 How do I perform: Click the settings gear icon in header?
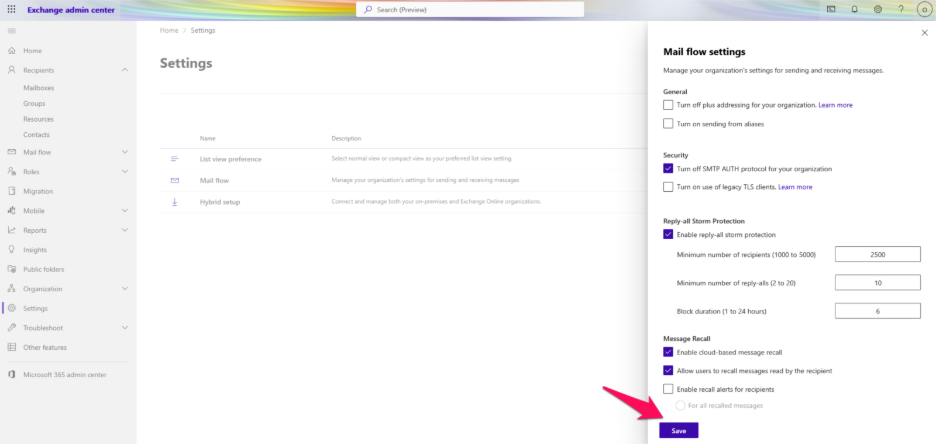pos(877,9)
